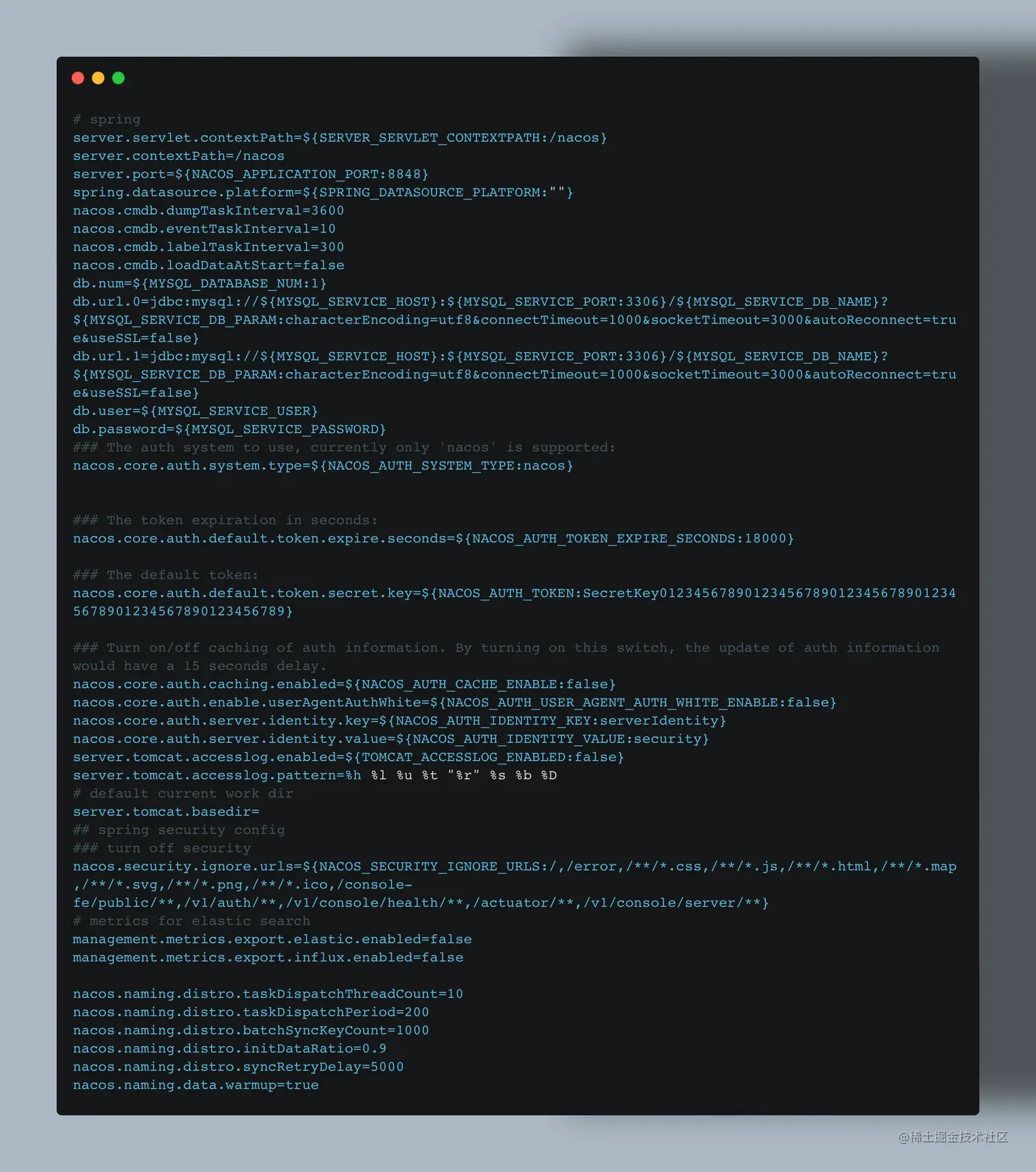The height and width of the screenshot is (1172, 1036).
Task: Click '## spring security config' comment
Action: pos(179,830)
